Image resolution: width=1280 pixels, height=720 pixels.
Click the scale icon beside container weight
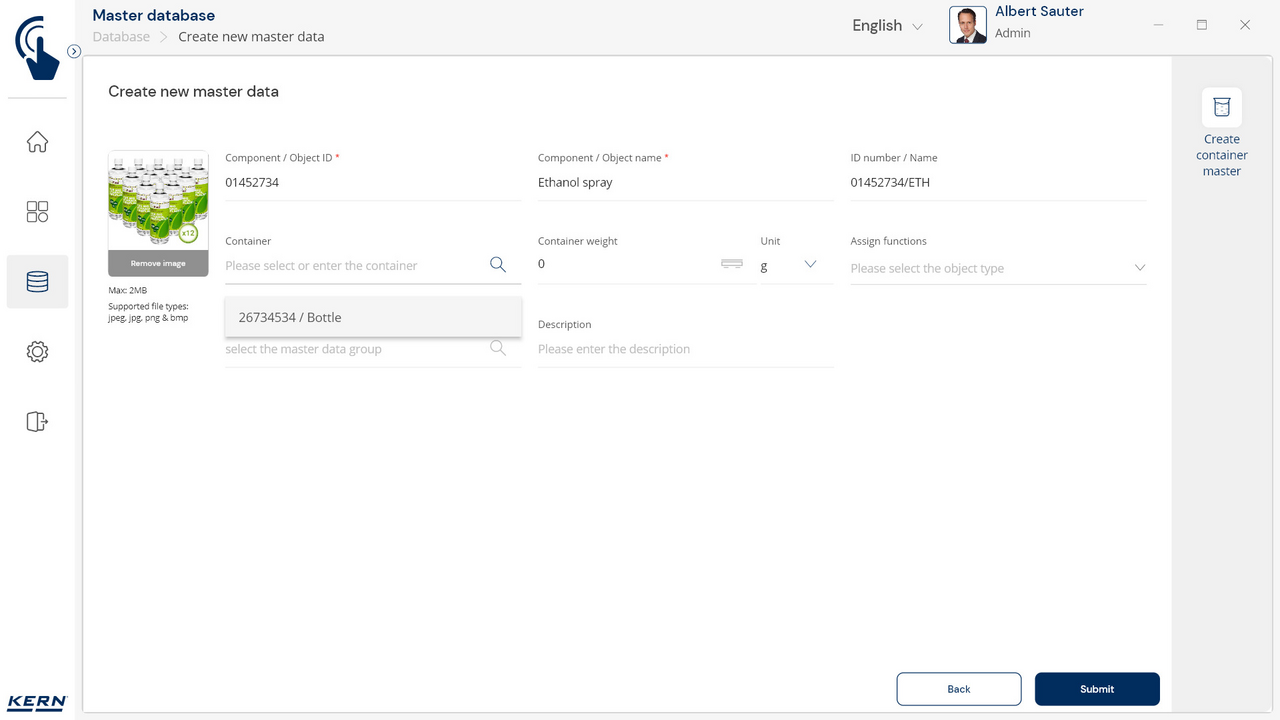(x=732, y=264)
